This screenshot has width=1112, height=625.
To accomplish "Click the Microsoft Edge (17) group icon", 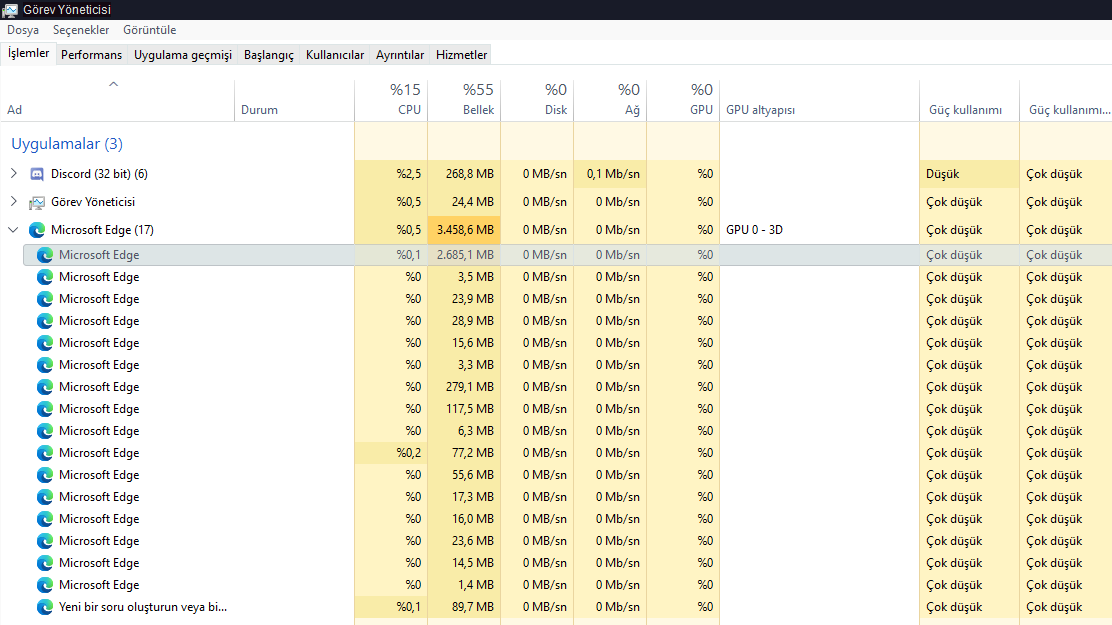I will coord(37,230).
